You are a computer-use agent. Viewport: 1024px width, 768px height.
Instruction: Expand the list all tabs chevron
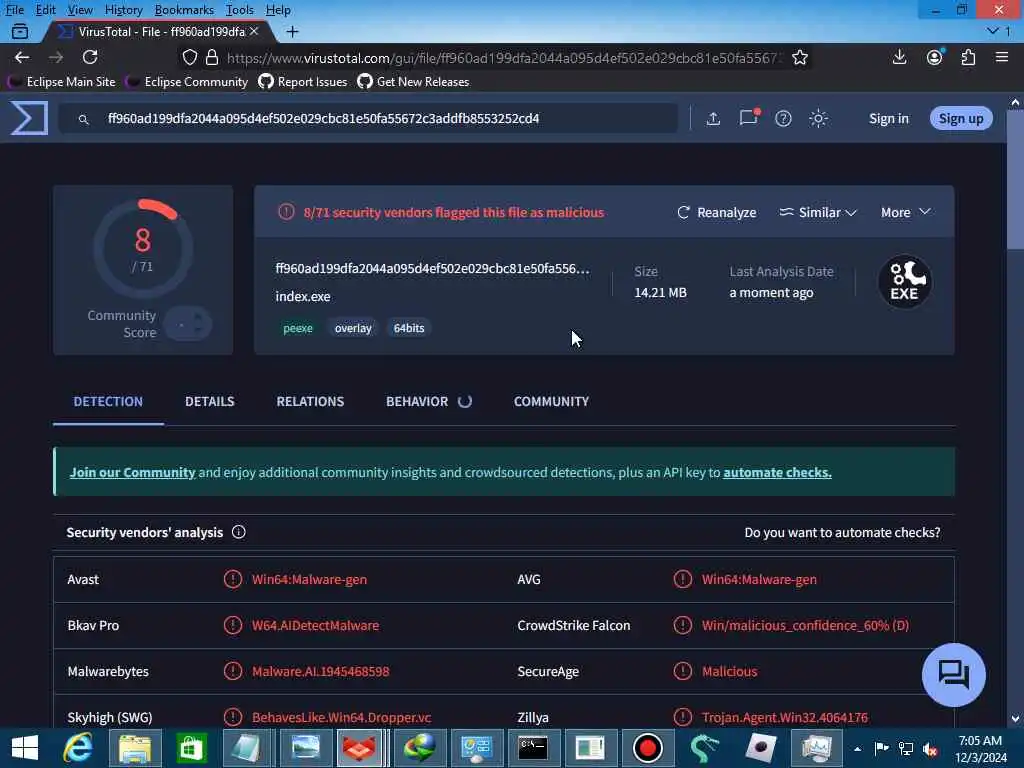tap(993, 31)
